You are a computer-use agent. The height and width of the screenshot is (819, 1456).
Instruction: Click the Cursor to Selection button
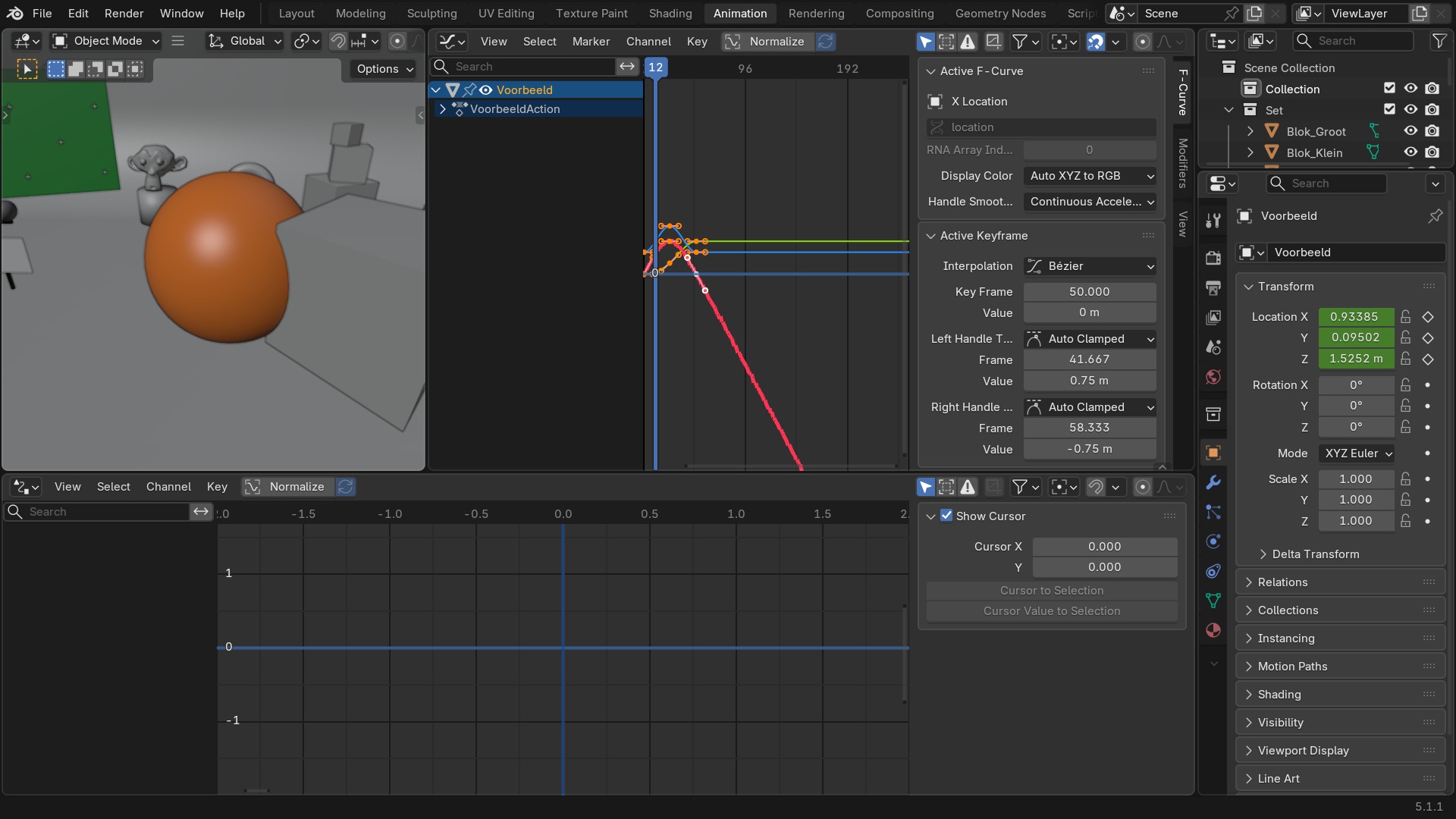click(1051, 591)
